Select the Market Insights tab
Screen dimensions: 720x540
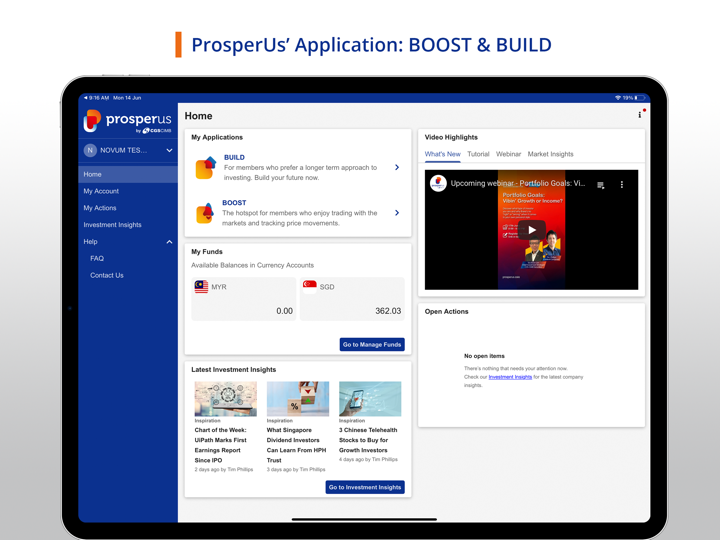pyautogui.click(x=550, y=154)
